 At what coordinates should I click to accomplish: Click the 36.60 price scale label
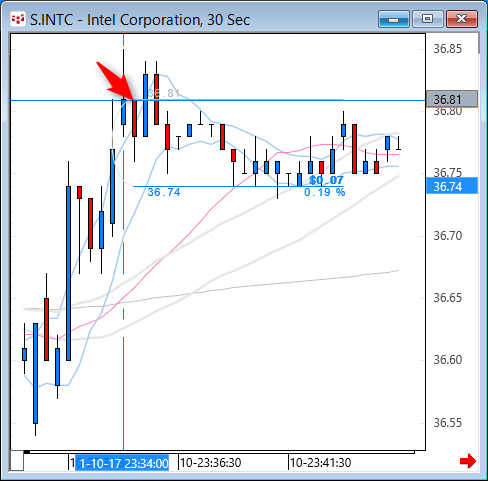coord(448,360)
